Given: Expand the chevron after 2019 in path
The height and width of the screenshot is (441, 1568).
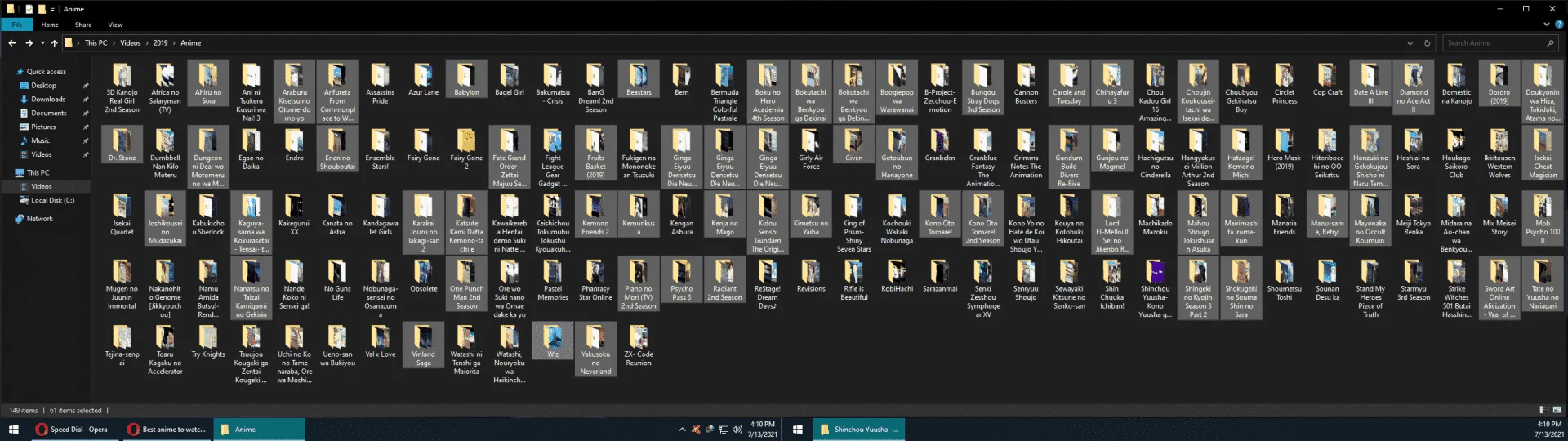Looking at the screenshot, I should pos(174,43).
